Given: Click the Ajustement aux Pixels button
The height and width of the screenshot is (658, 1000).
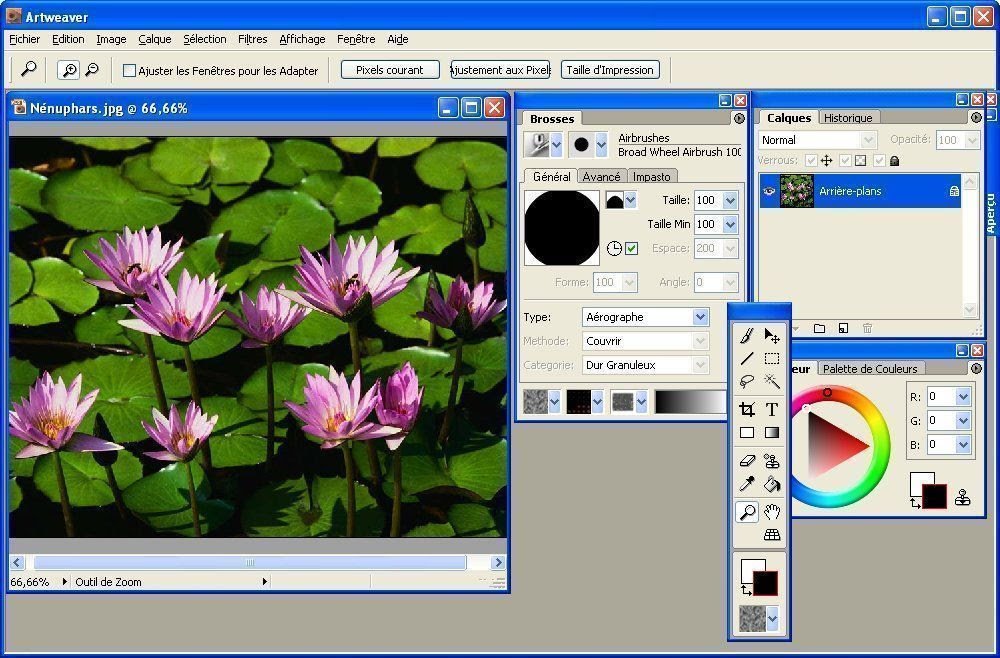Looking at the screenshot, I should coord(501,69).
